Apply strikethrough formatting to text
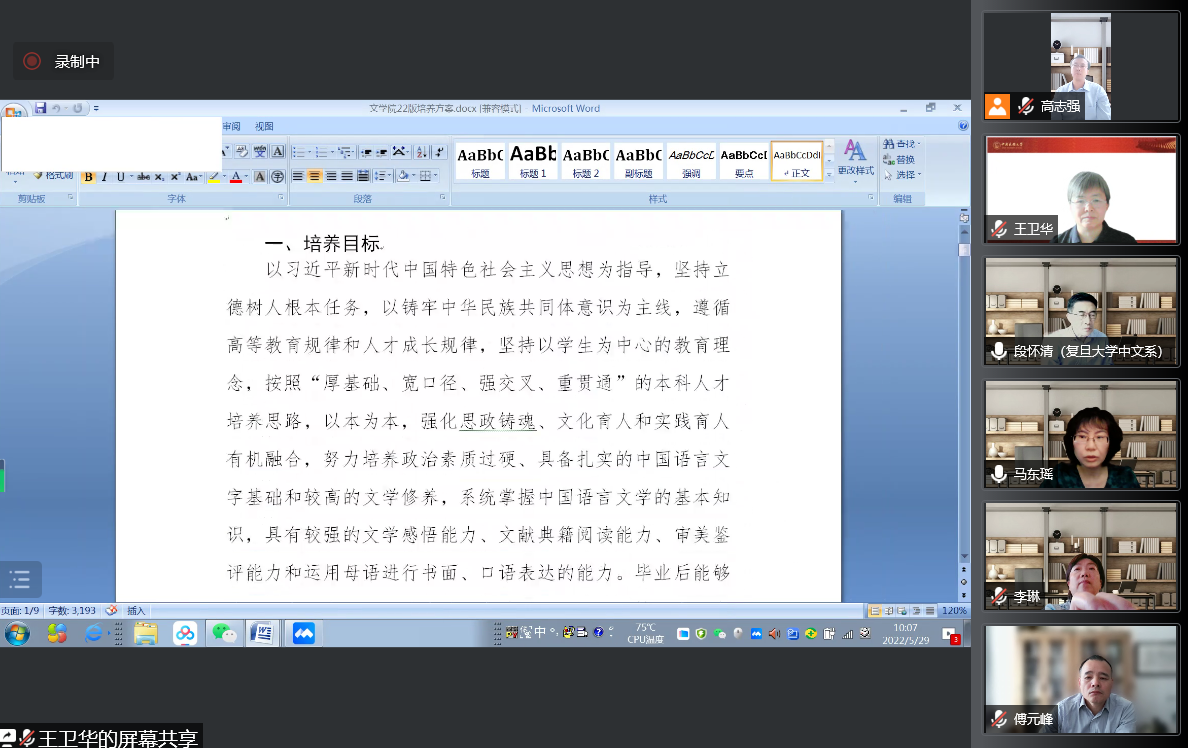The image size is (1188, 748). click(x=143, y=177)
